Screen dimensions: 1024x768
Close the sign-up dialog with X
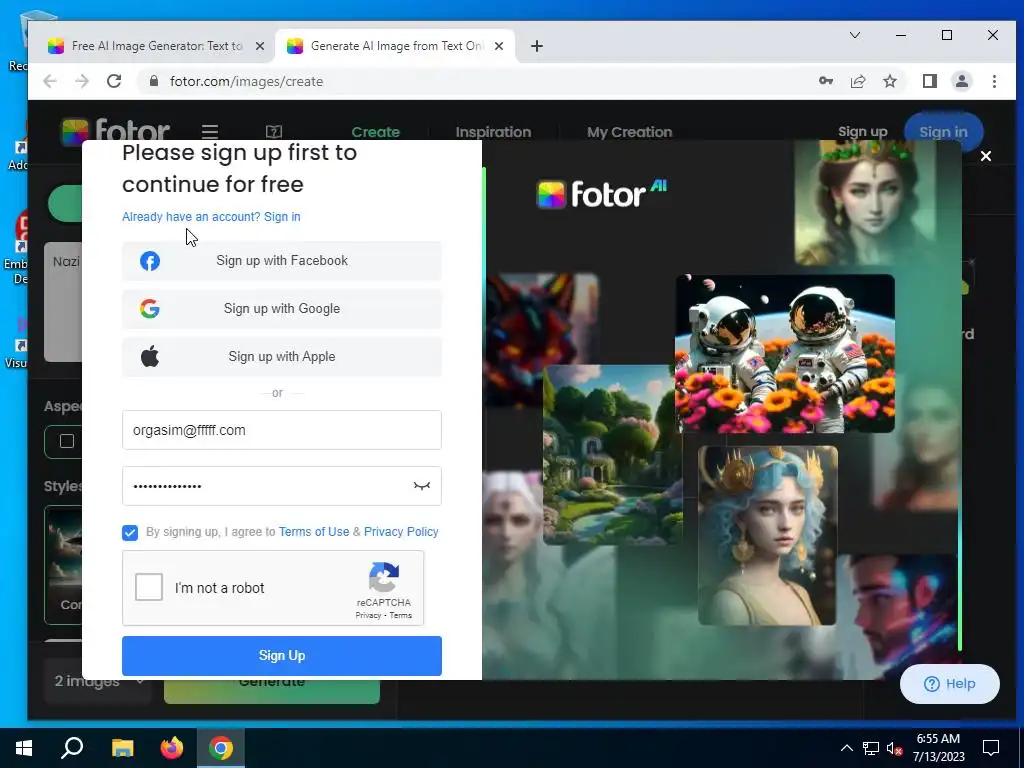(985, 156)
